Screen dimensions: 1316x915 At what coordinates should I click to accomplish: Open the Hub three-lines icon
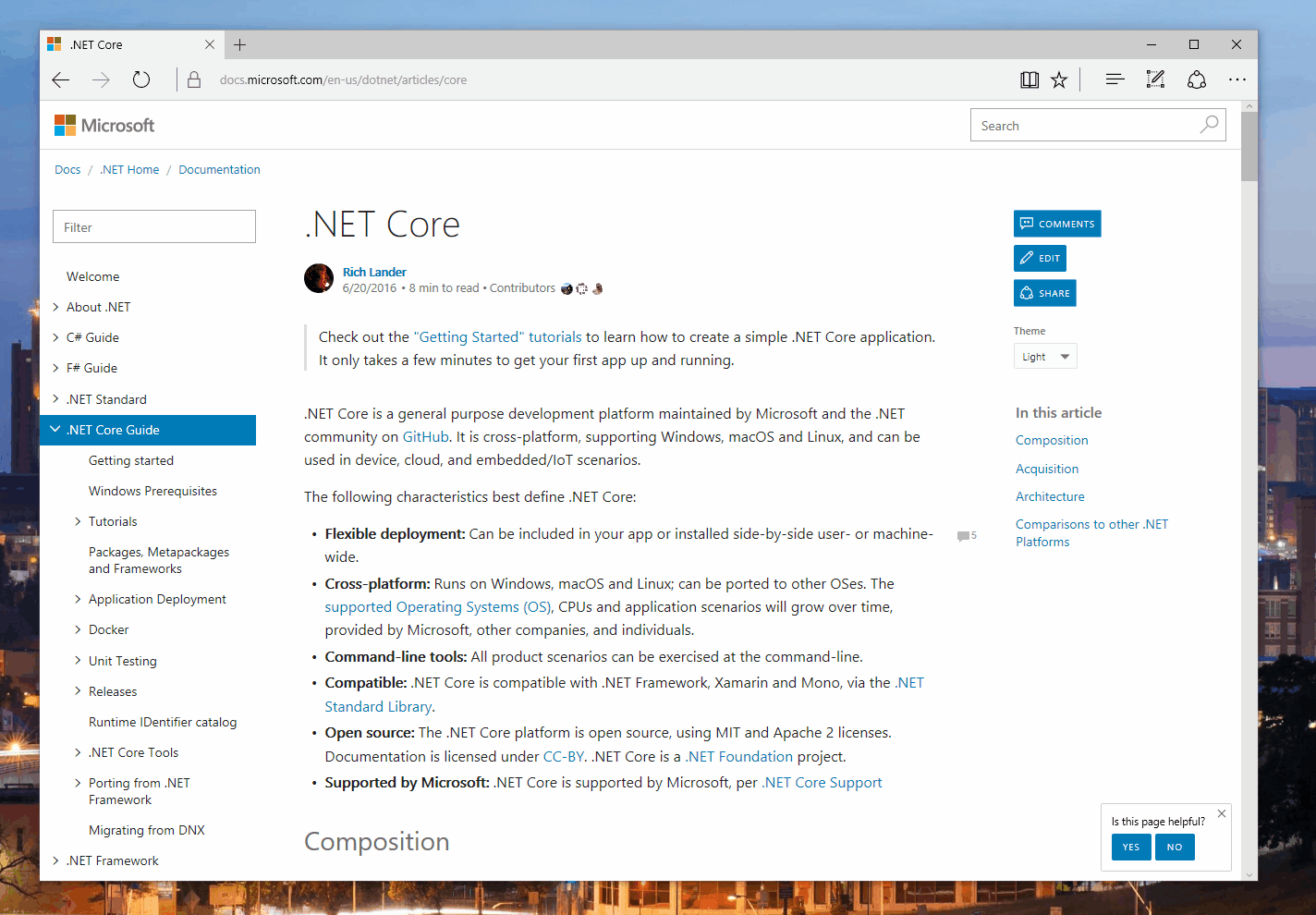pos(1115,80)
